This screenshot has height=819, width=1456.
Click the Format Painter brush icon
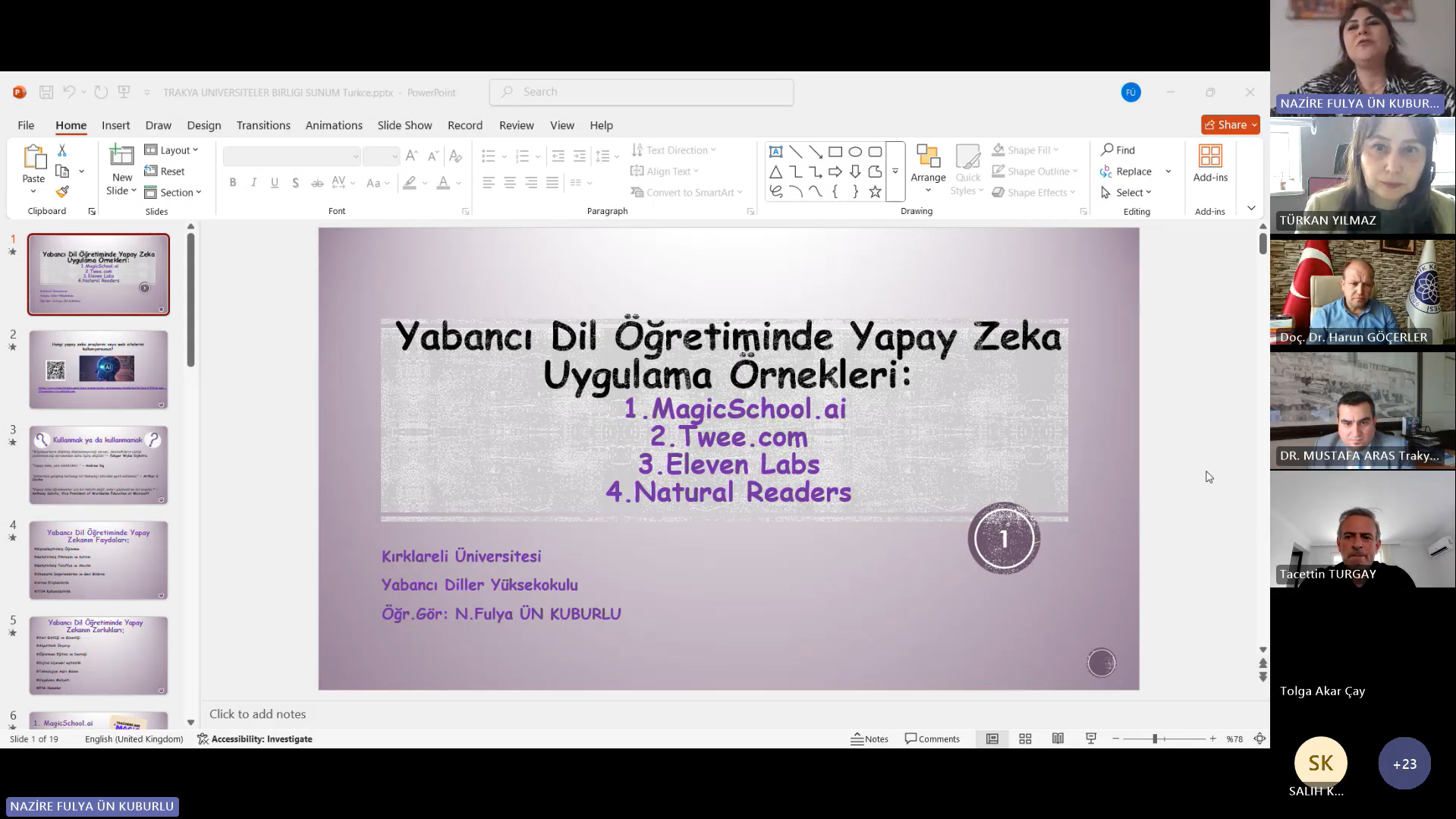[62, 192]
